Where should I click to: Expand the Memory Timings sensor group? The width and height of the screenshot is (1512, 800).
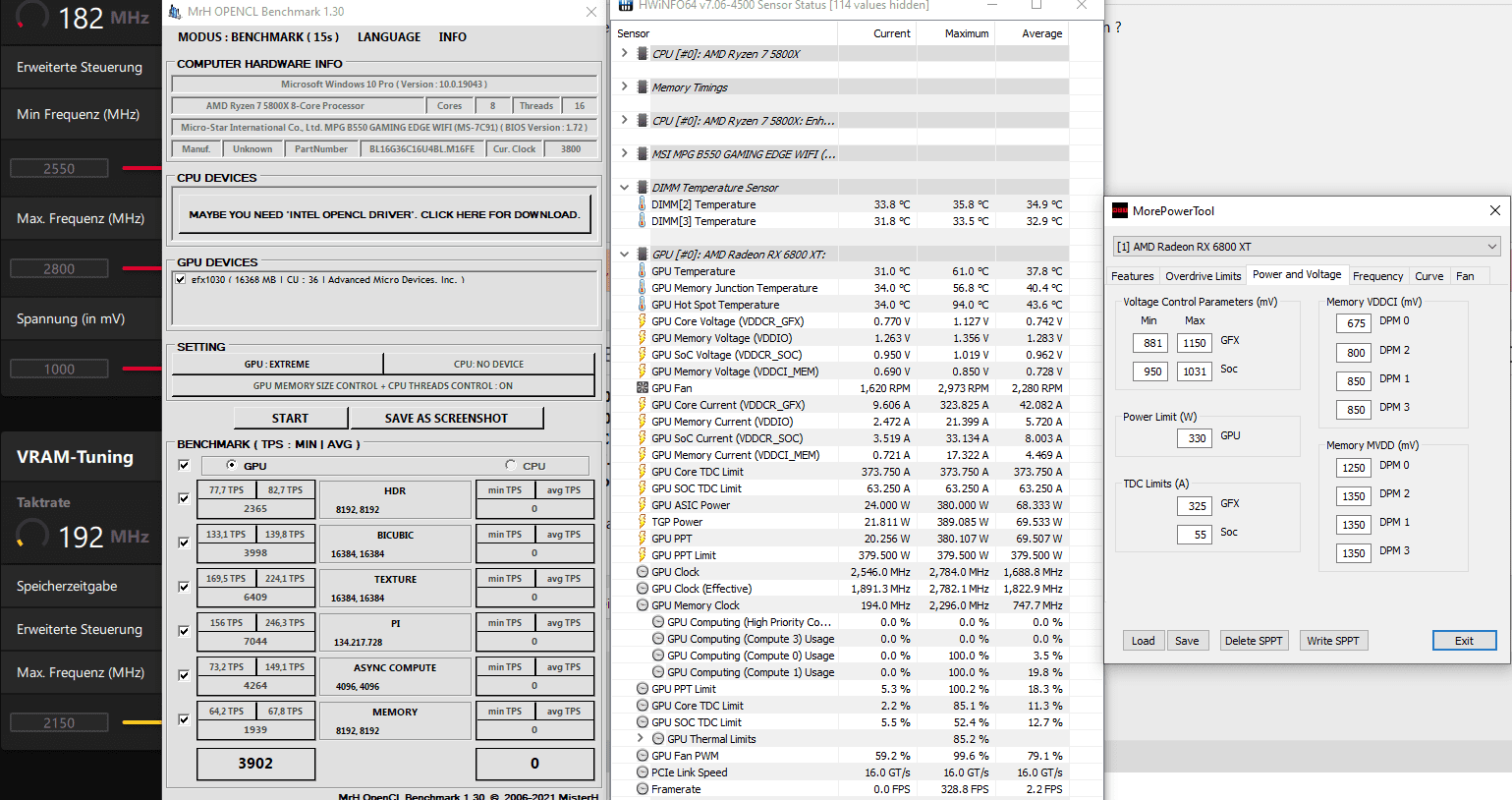coord(624,86)
